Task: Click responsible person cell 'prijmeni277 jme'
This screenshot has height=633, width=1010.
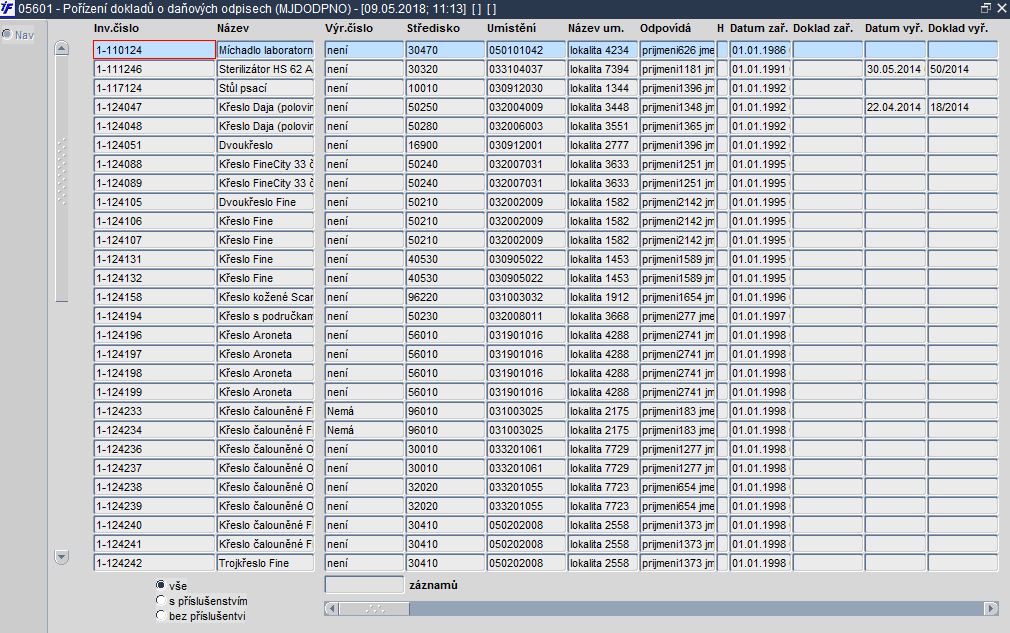Action: coord(678,316)
